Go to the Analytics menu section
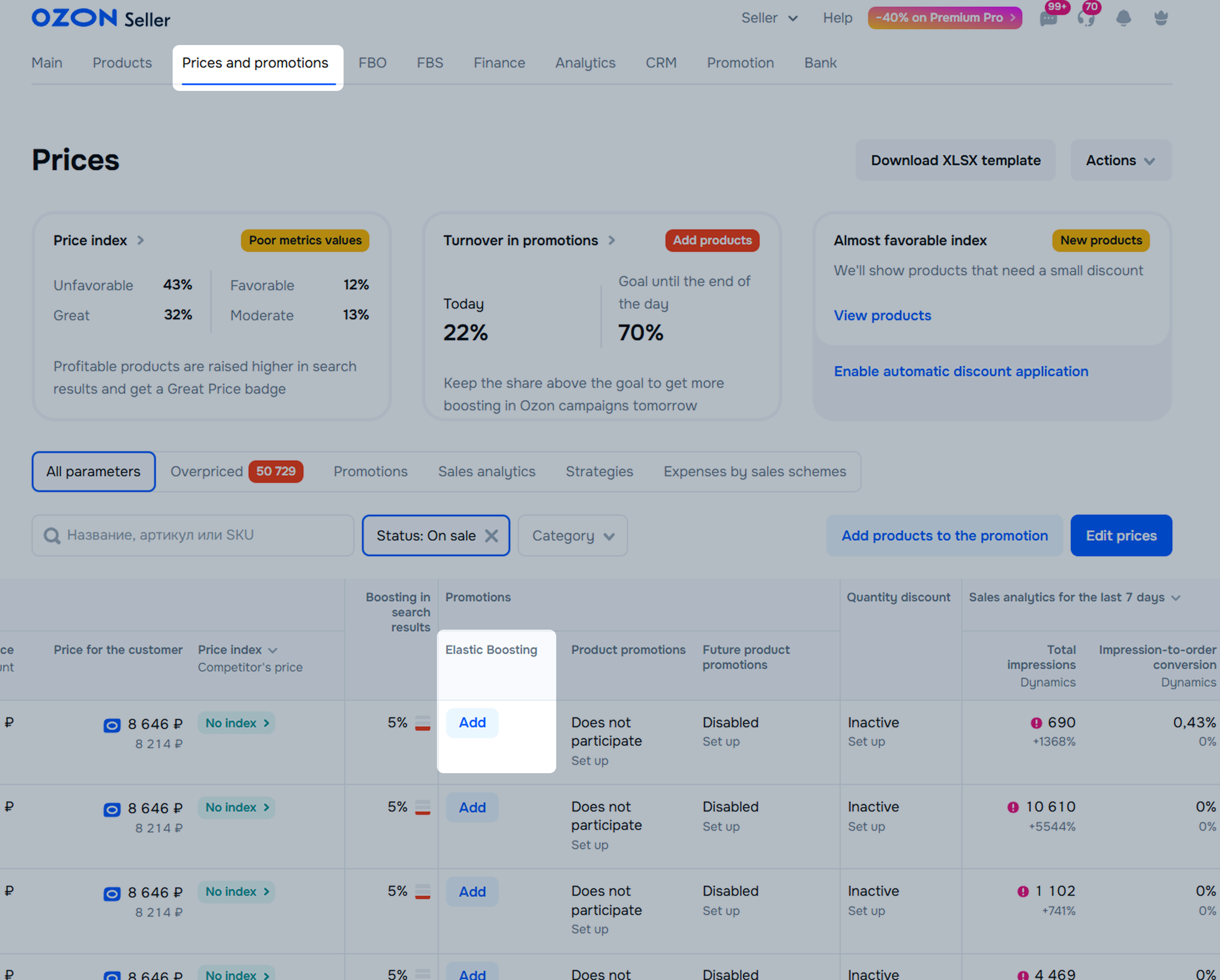The image size is (1220, 980). tap(585, 63)
